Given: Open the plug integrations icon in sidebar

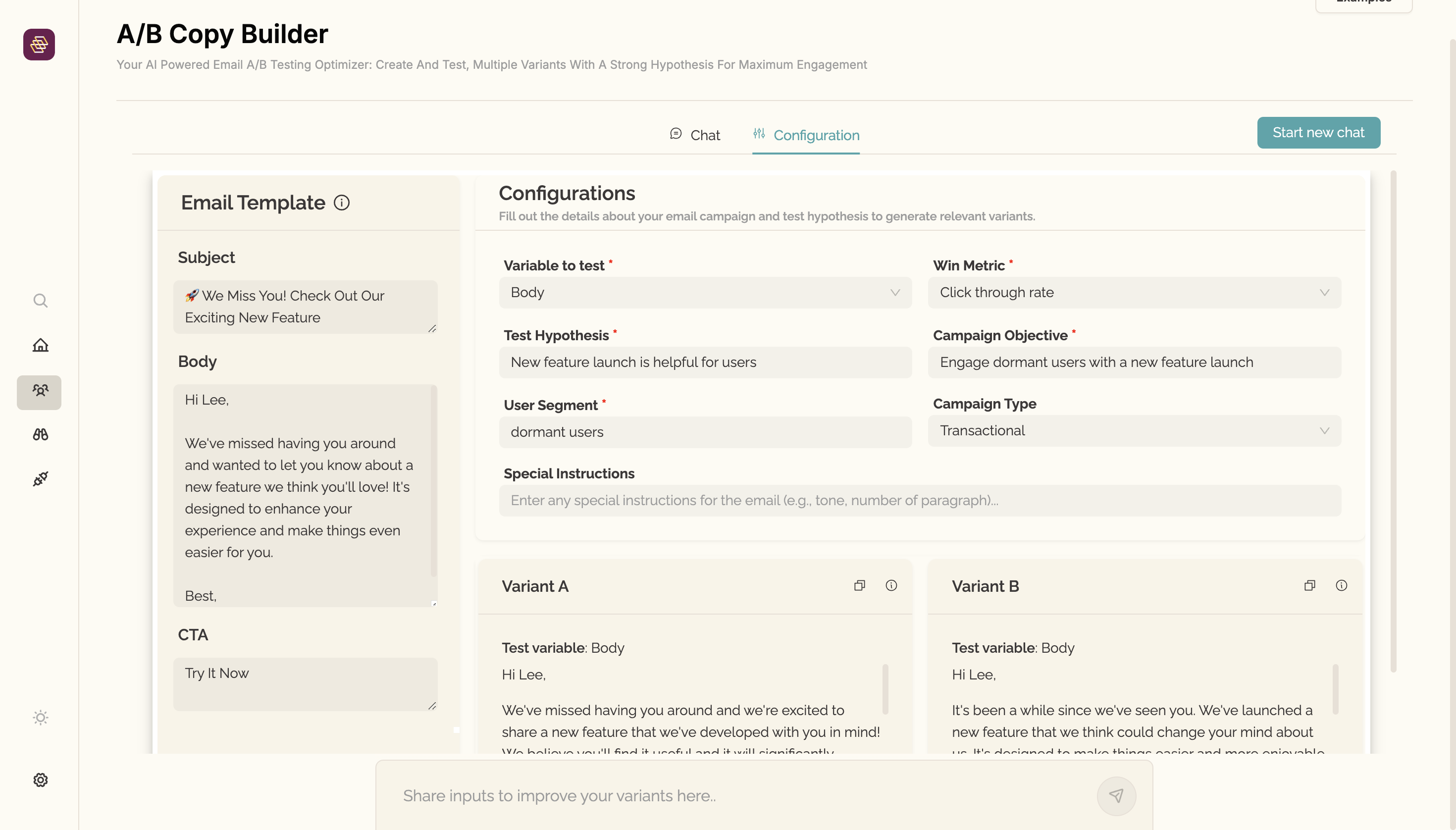Looking at the screenshot, I should (x=40, y=479).
